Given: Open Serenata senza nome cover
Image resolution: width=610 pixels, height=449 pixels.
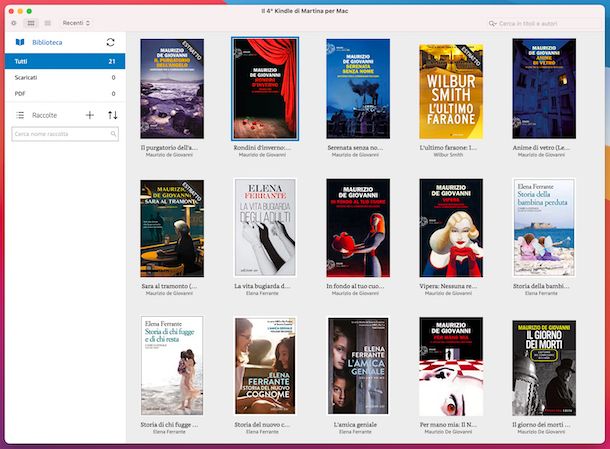Looking at the screenshot, I should (x=358, y=89).
